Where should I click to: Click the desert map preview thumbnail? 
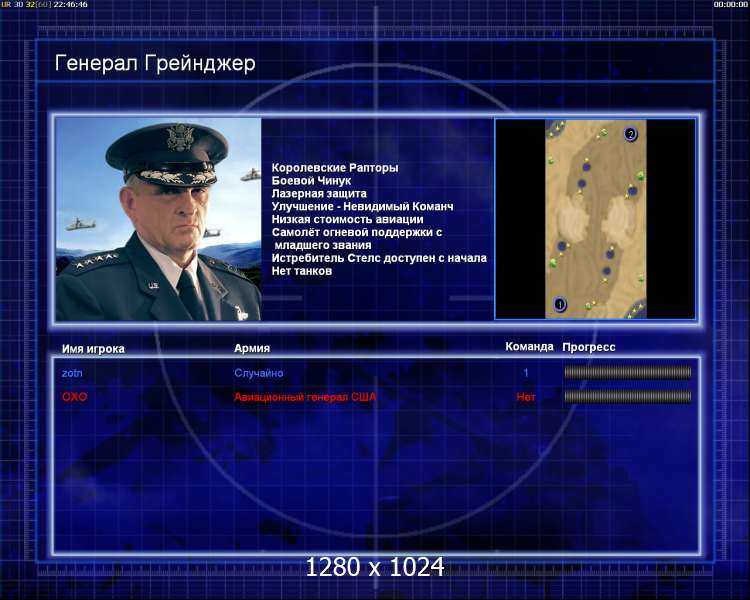tap(596, 219)
